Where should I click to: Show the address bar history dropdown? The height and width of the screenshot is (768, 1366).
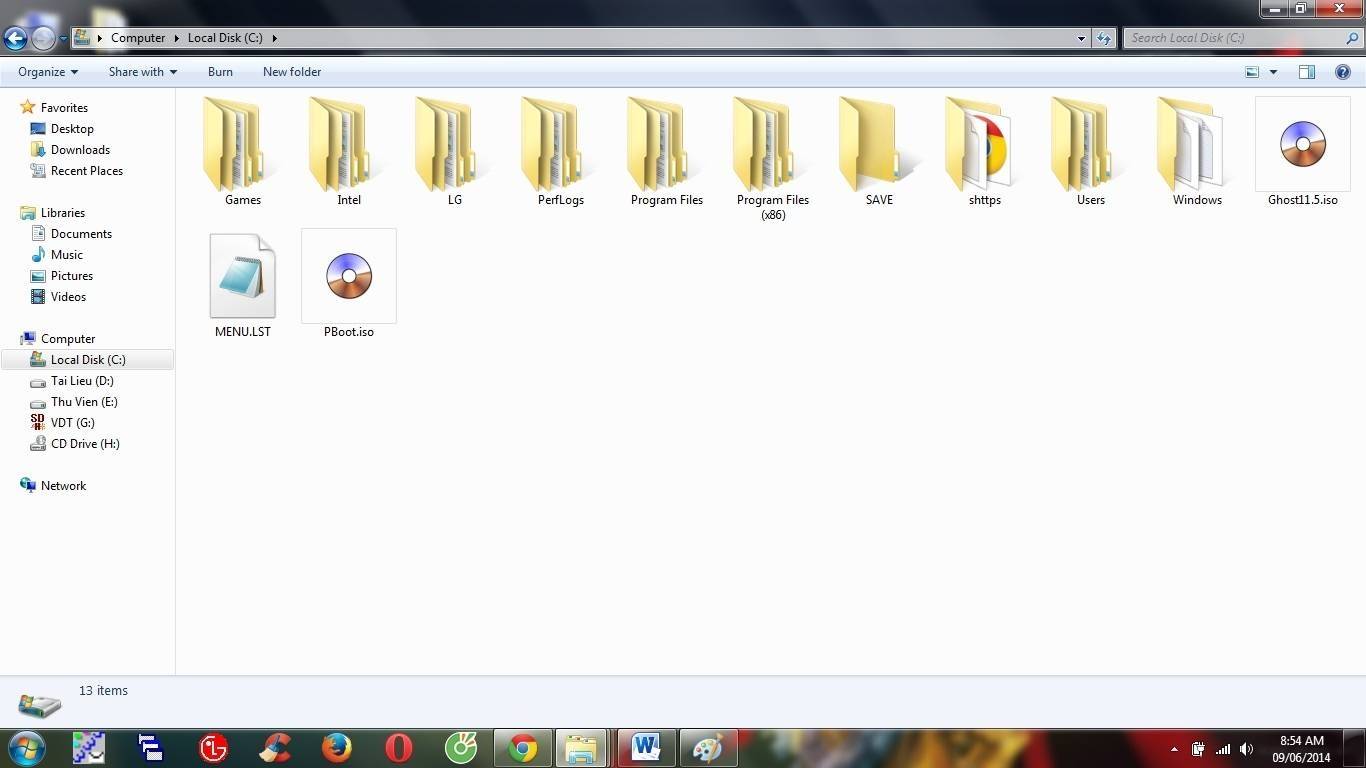[x=1081, y=38]
